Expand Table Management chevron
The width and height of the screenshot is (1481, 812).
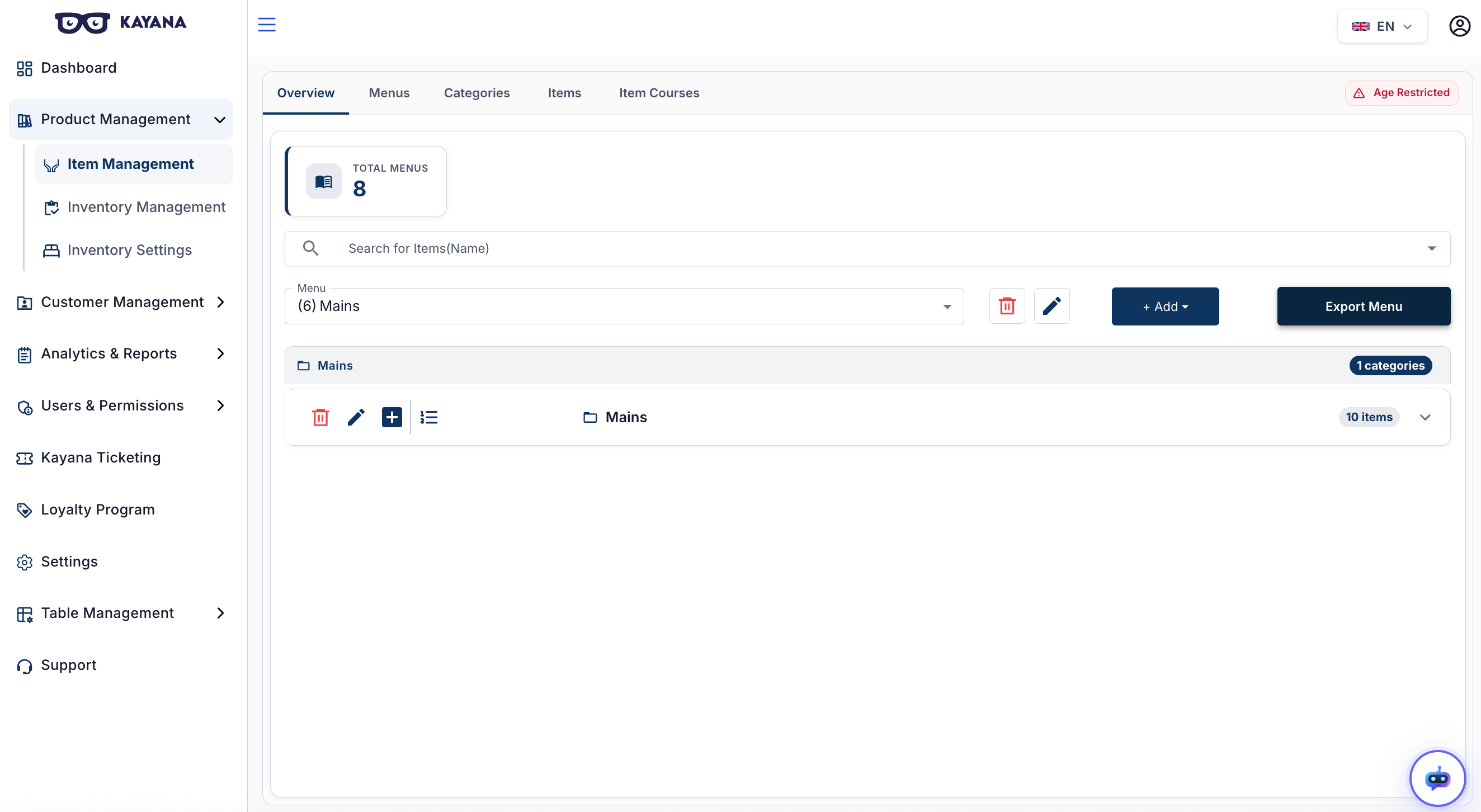click(x=220, y=613)
